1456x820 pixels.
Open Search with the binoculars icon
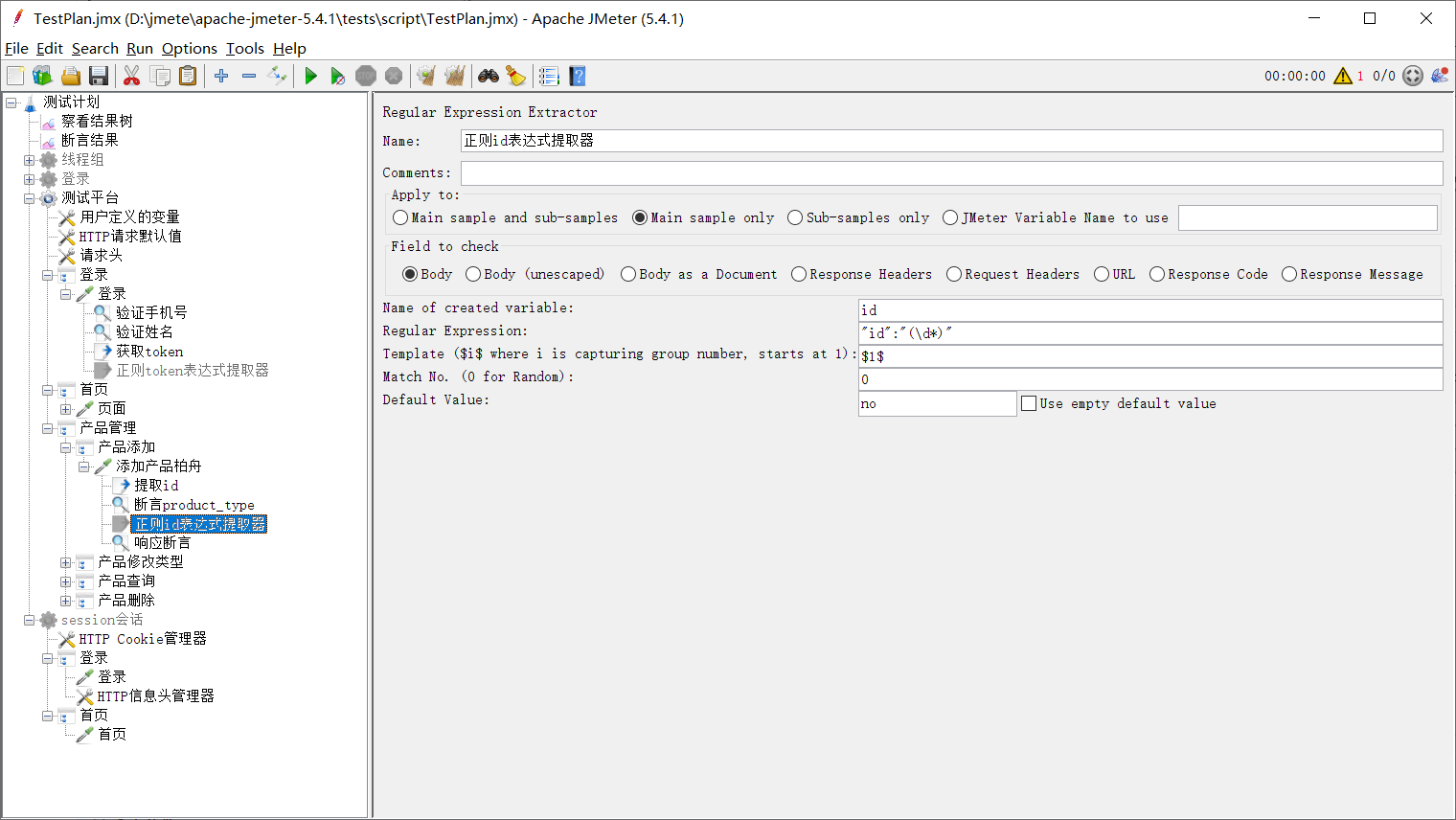coord(489,76)
